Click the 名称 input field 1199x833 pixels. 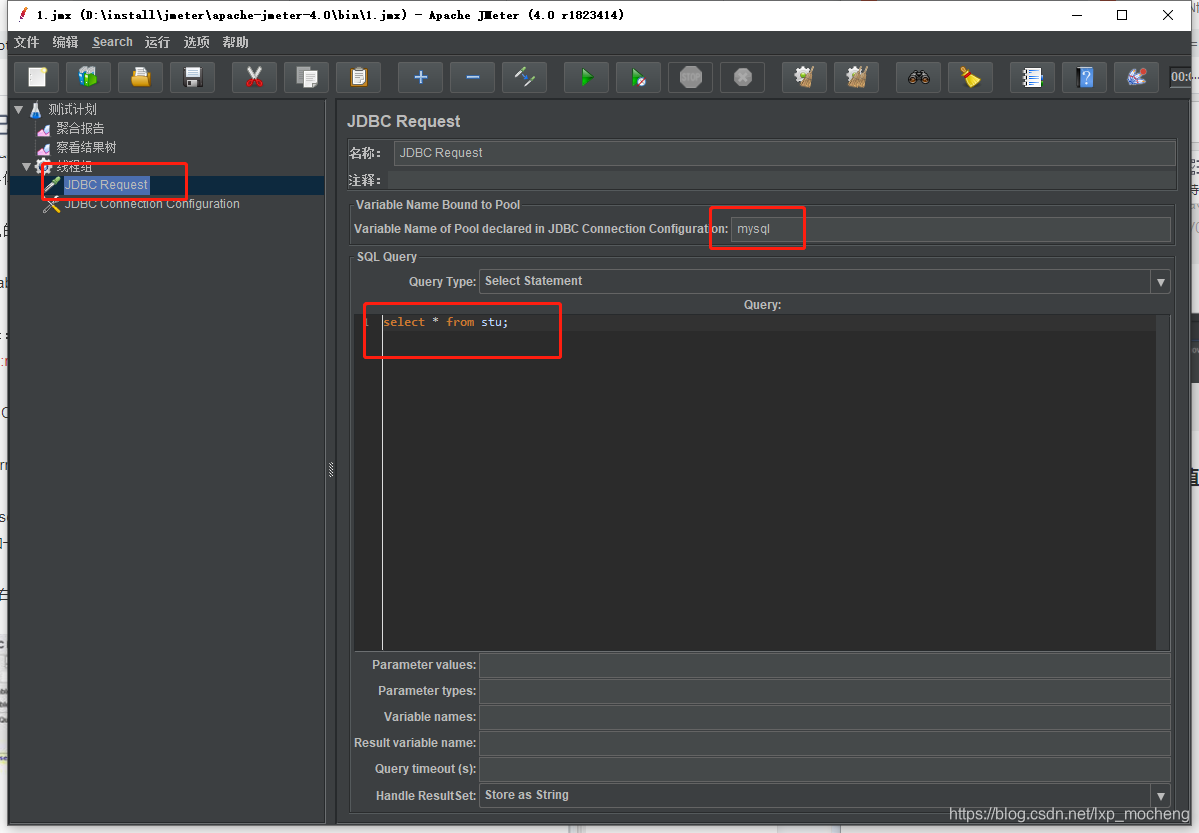point(785,153)
